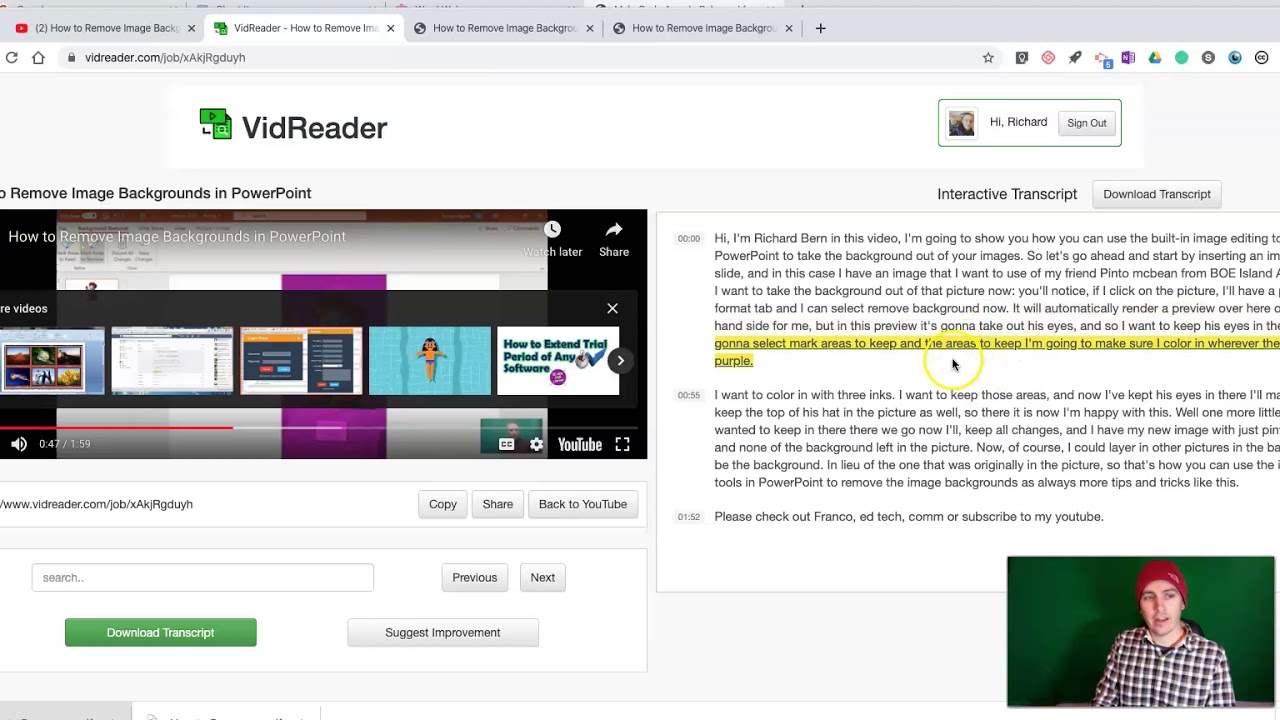Click 'I want to color in' paragraph
The width and height of the screenshot is (1280, 720).
pyautogui.click(x=997, y=439)
